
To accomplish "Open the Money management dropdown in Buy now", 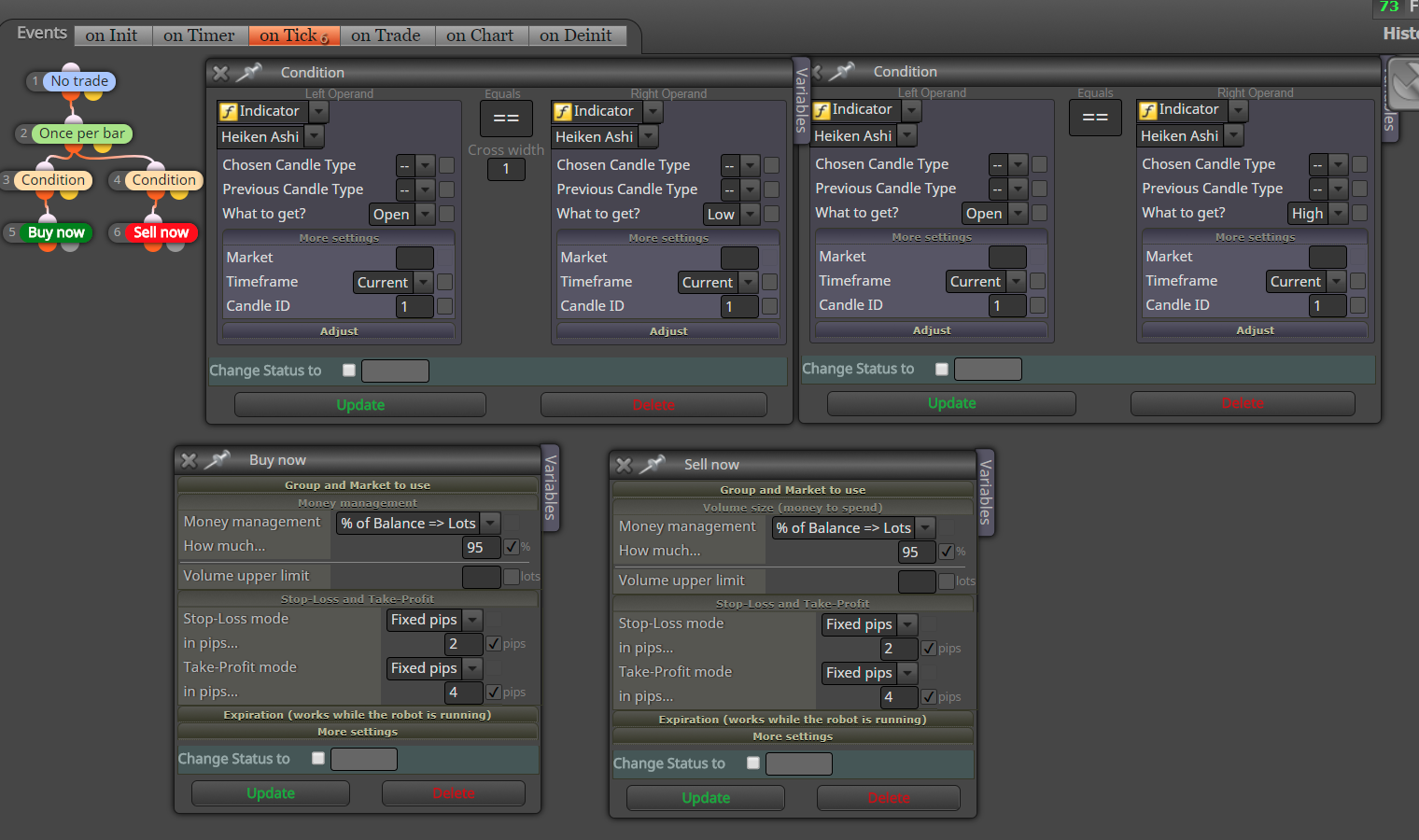I will tap(418, 523).
